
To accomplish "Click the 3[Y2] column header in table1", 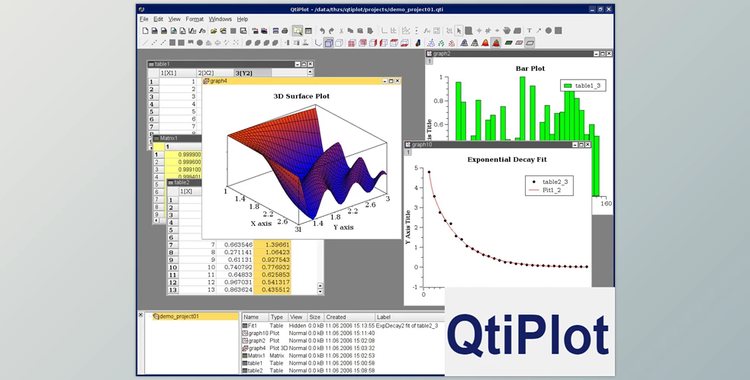I will (x=252, y=73).
